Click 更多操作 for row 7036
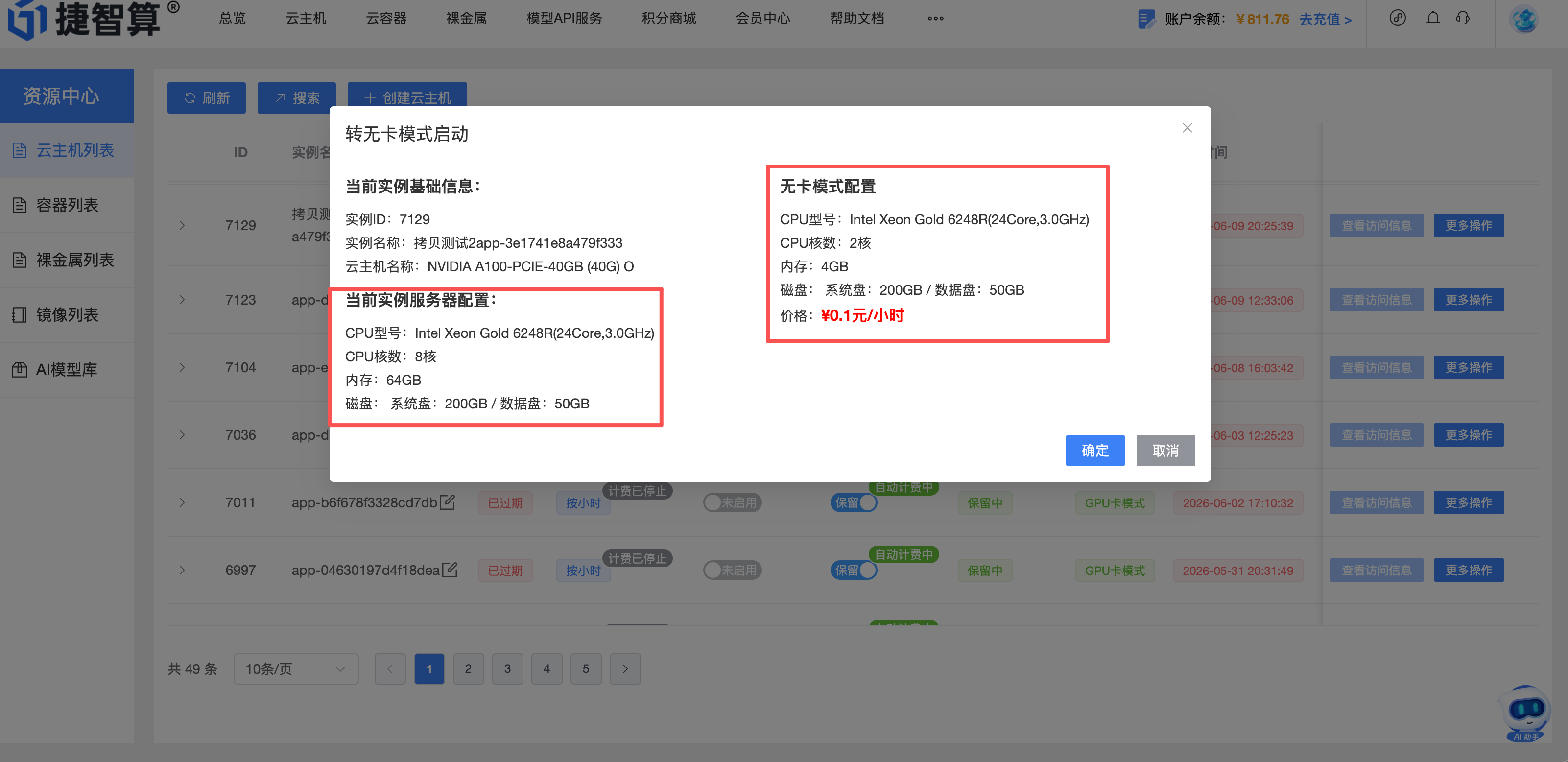Screen dimensions: 1568x762 (x=1468, y=434)
